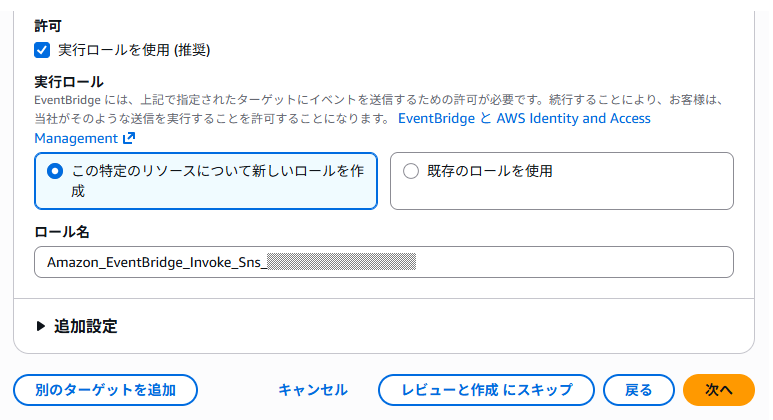Open the 追加設定 section label
This screenshot has width=773, height=420.
(x=85, y=326)
